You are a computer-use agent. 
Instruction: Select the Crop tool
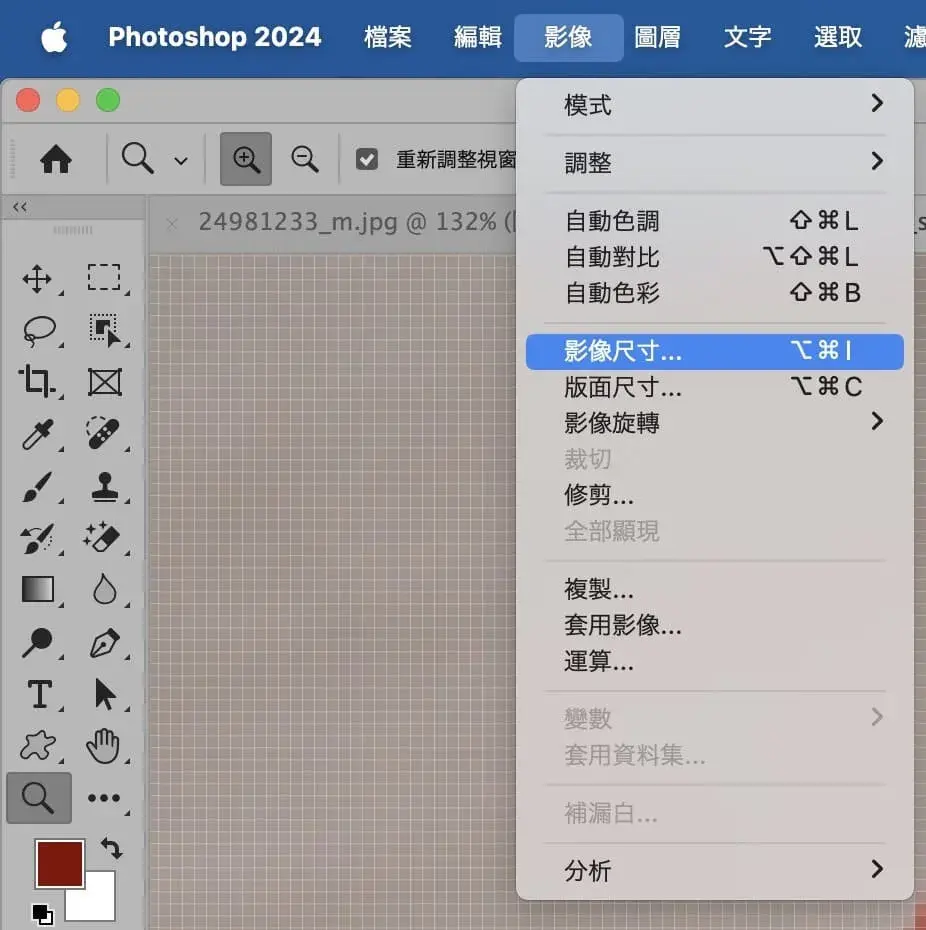point(36,381)
